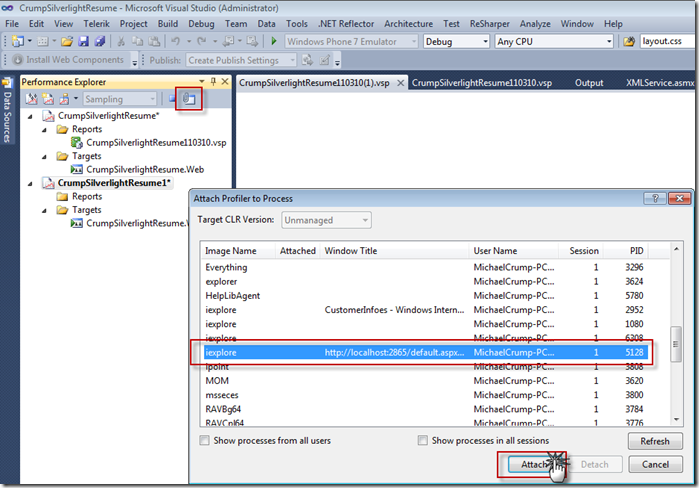This screenshot has width=699, height=488.
Task: Click the Install Web Components icon
Action: [17, 60]
